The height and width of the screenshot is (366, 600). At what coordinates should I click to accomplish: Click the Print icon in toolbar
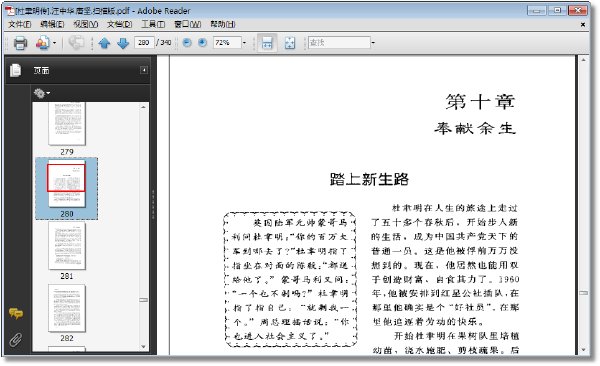[20, 43]
